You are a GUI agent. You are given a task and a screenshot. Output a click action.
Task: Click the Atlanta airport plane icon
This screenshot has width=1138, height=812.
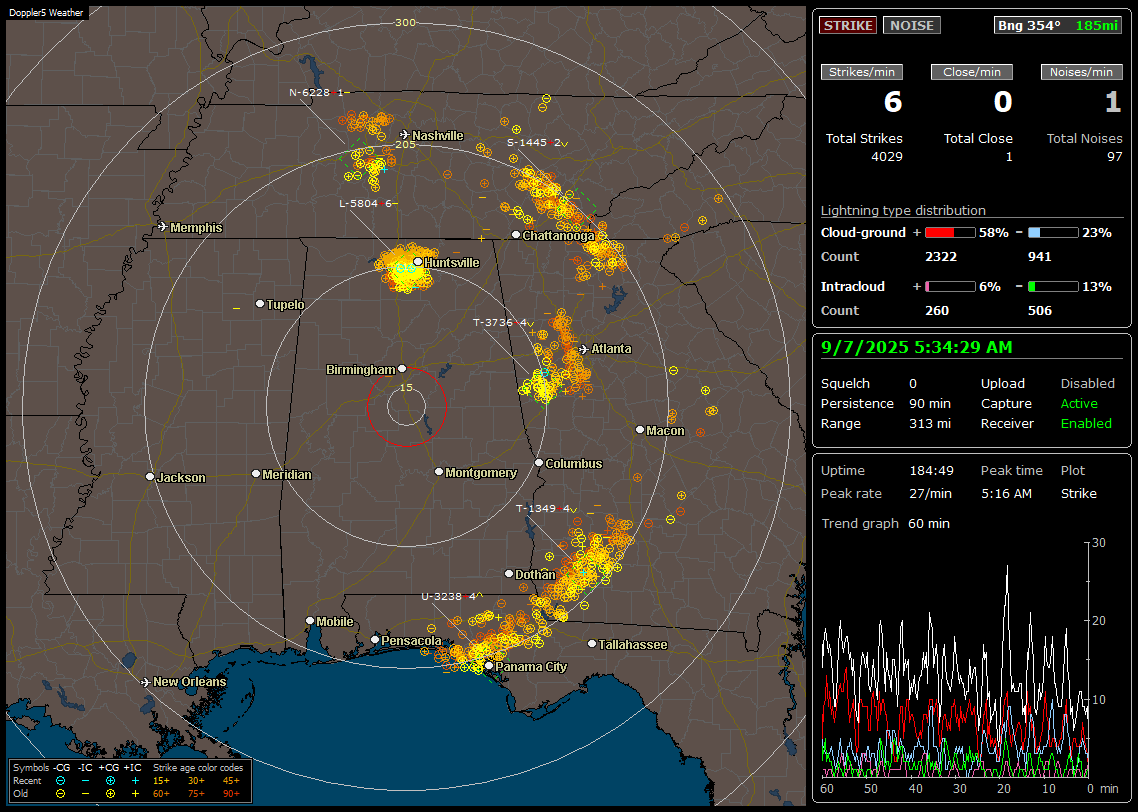pyautogui.click(x=584, y=349)
